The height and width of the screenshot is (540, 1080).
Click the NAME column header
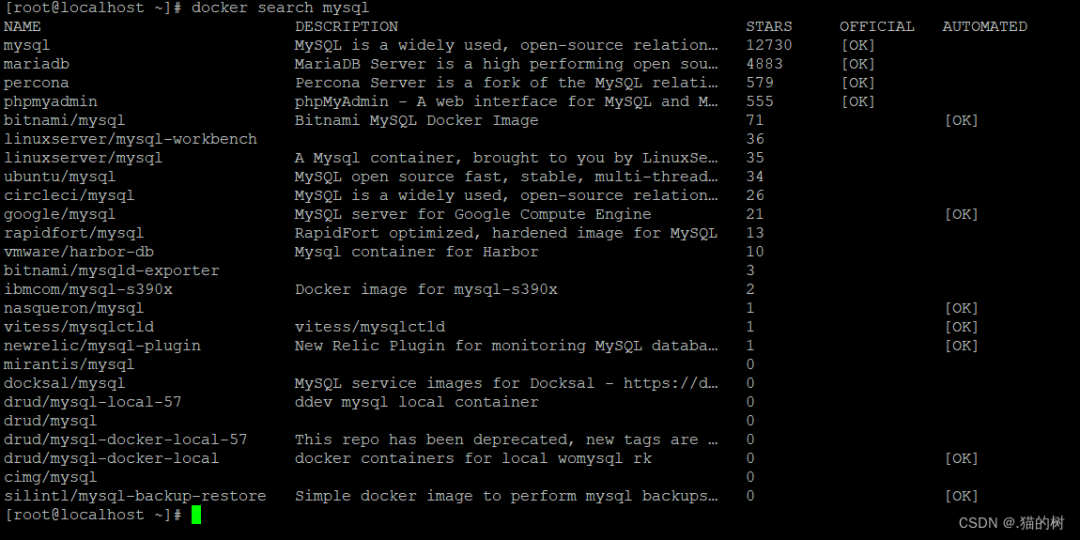click(22, 26)
